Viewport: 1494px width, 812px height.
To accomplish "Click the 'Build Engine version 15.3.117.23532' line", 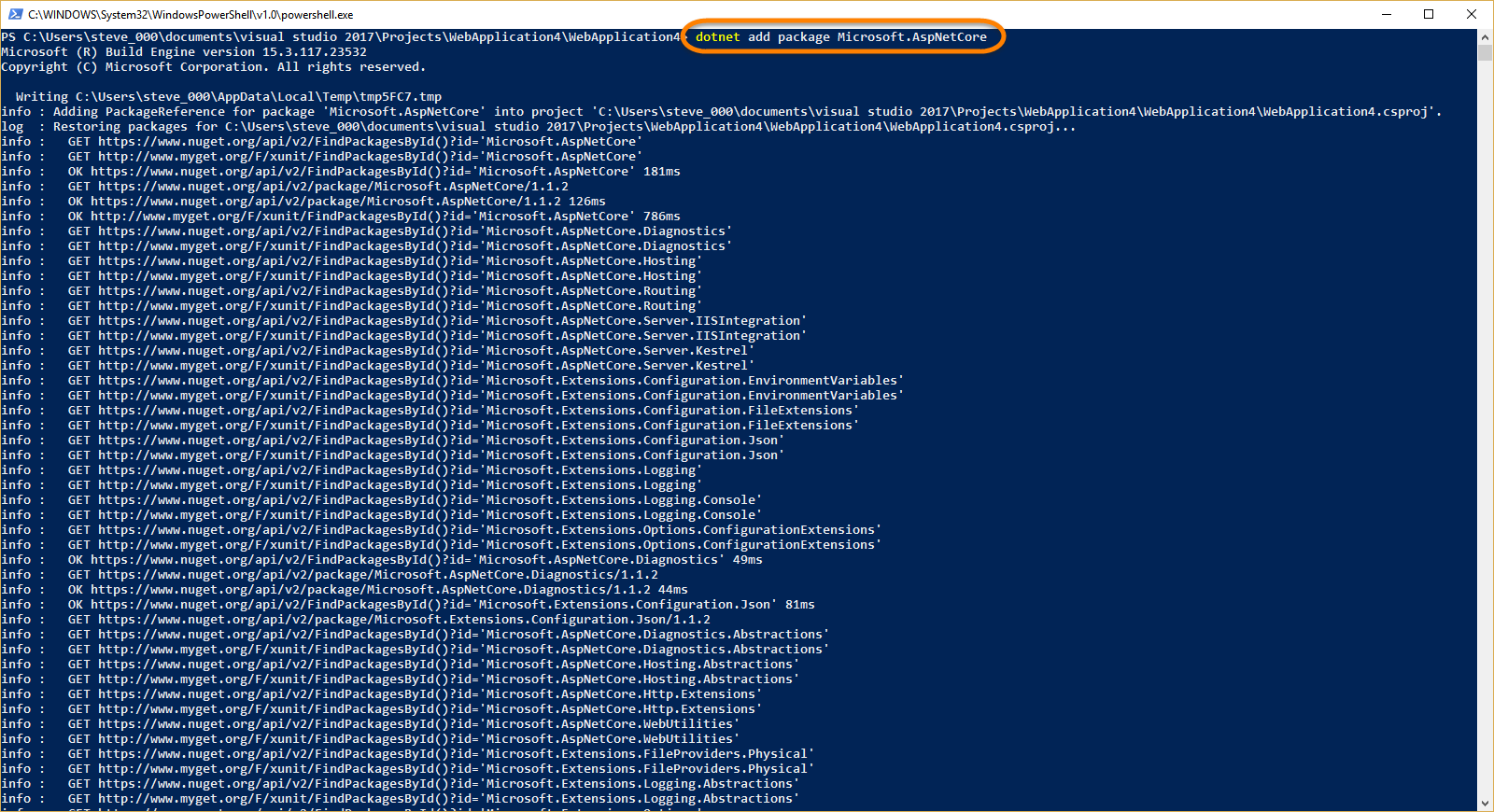I will pos(184,52).
